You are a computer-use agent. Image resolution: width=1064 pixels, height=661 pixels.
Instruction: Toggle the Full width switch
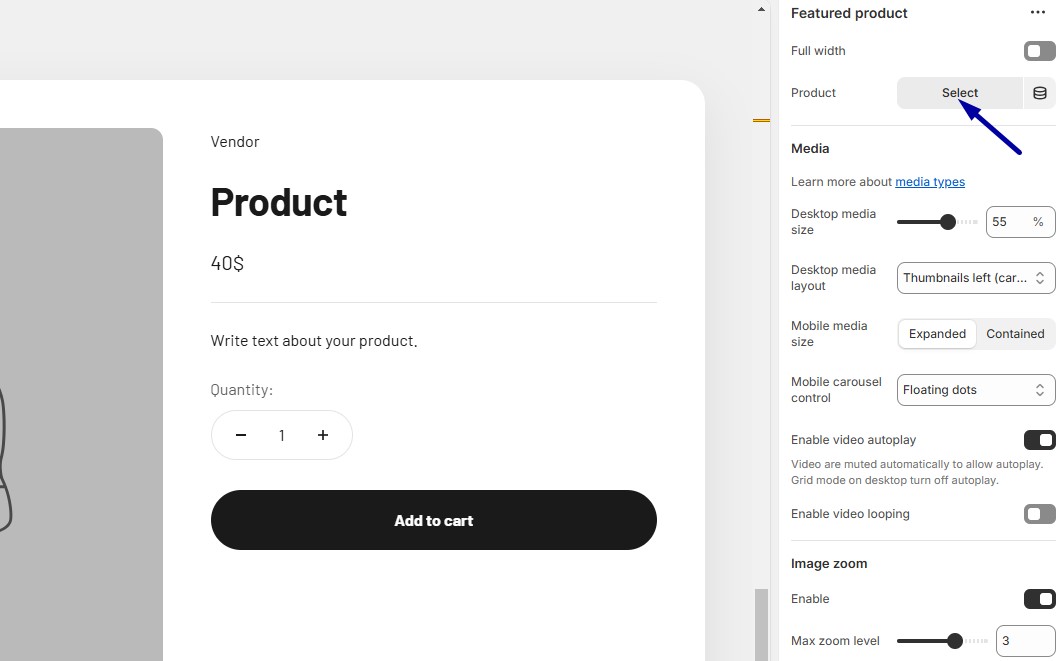1039,50
